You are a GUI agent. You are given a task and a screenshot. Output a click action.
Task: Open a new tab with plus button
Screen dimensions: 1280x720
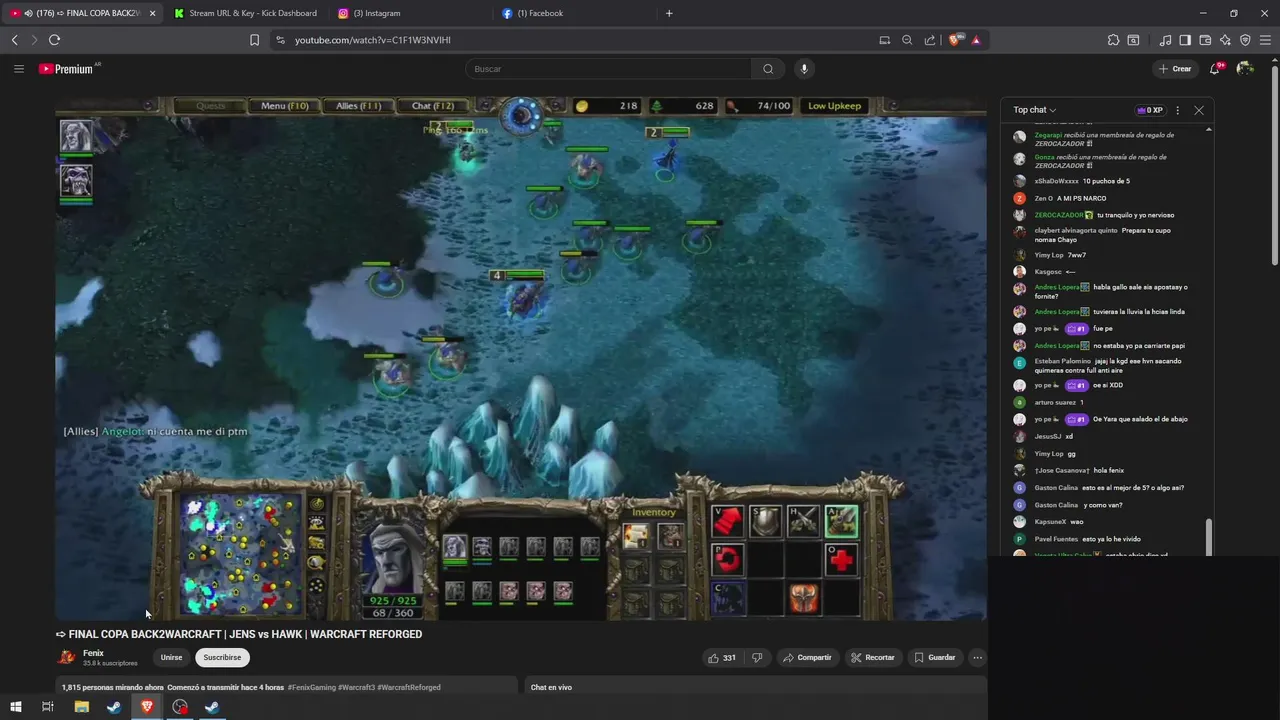(x=669, y=13)
